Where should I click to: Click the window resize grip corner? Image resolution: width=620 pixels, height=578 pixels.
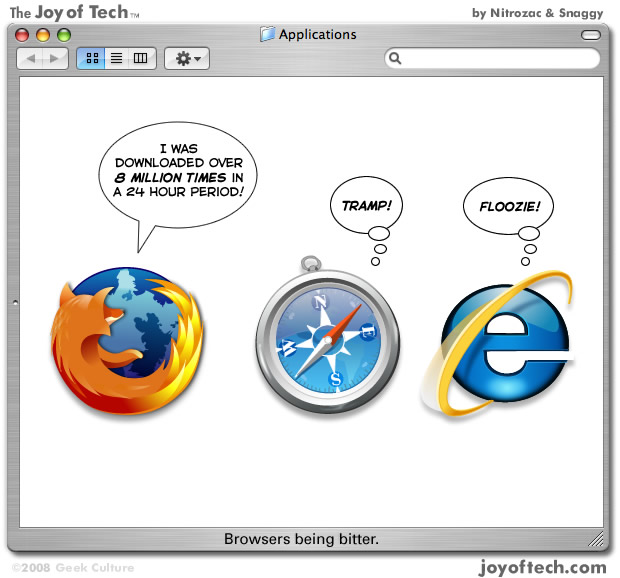pyautogui.click(x=598, y=540)
